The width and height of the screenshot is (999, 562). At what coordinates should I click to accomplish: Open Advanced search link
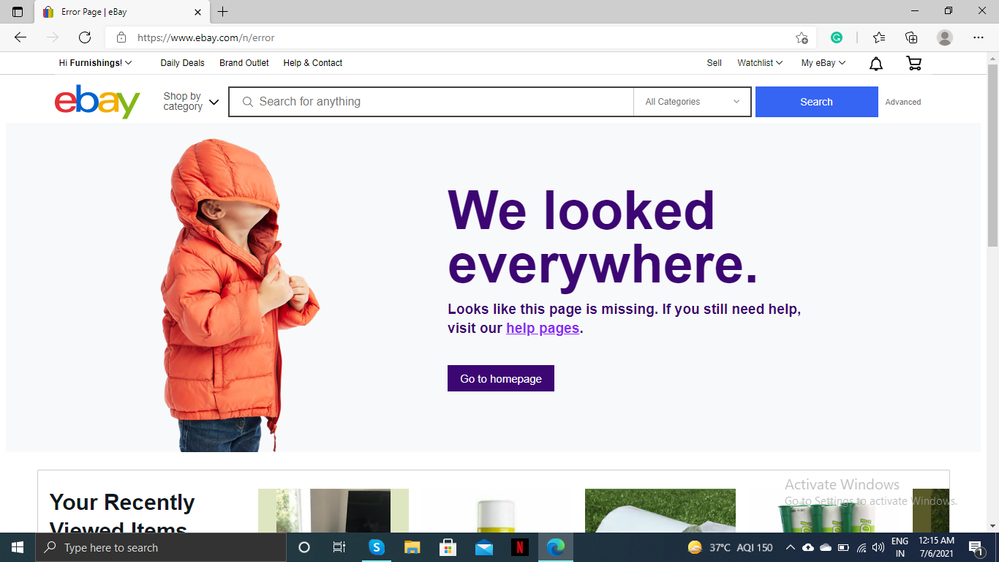pos(903,102)
